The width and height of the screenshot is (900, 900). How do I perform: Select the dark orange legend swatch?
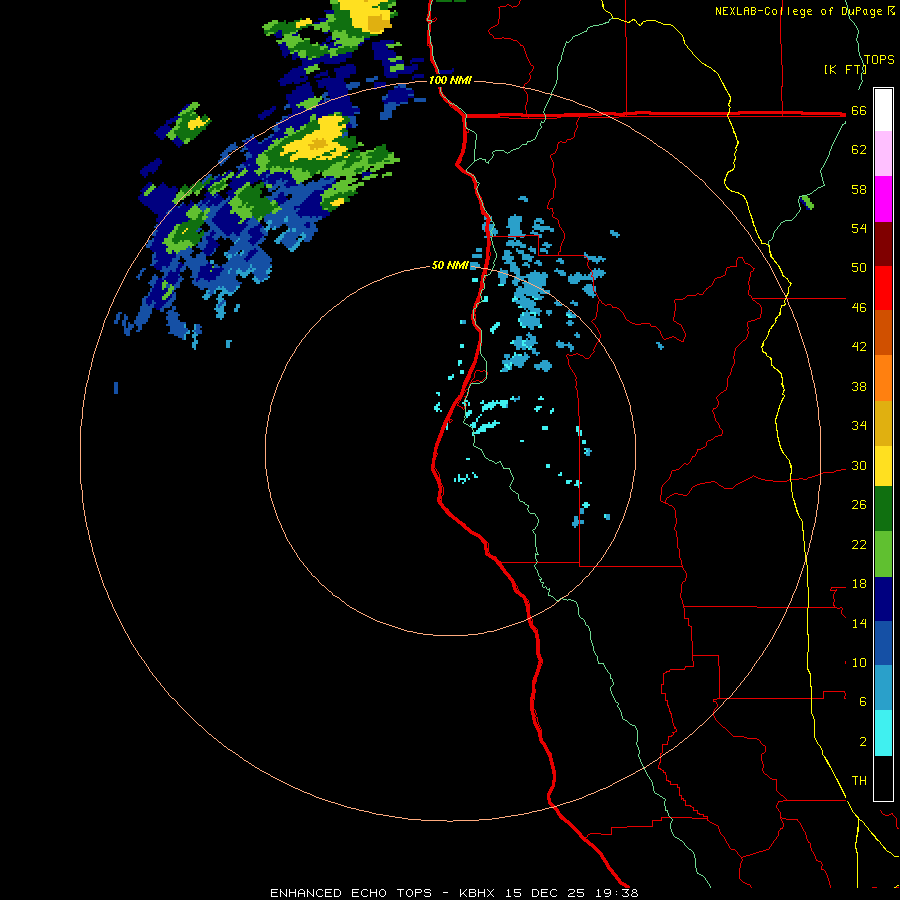point(883,332)
